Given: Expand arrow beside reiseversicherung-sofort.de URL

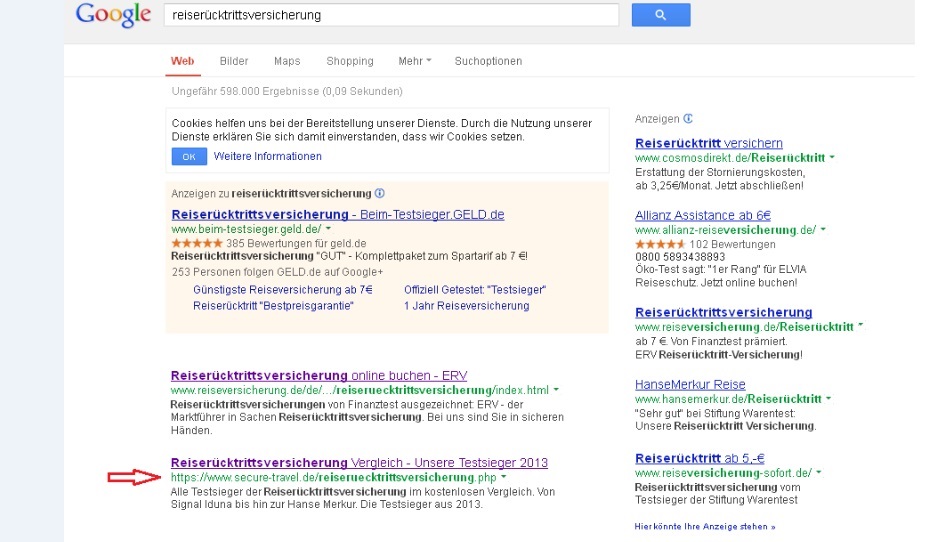Looking at the screenshot, I should [818, 472].
